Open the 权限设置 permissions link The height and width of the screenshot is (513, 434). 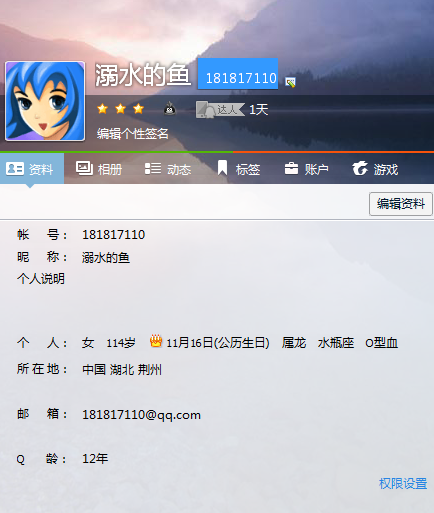point(403,483)
